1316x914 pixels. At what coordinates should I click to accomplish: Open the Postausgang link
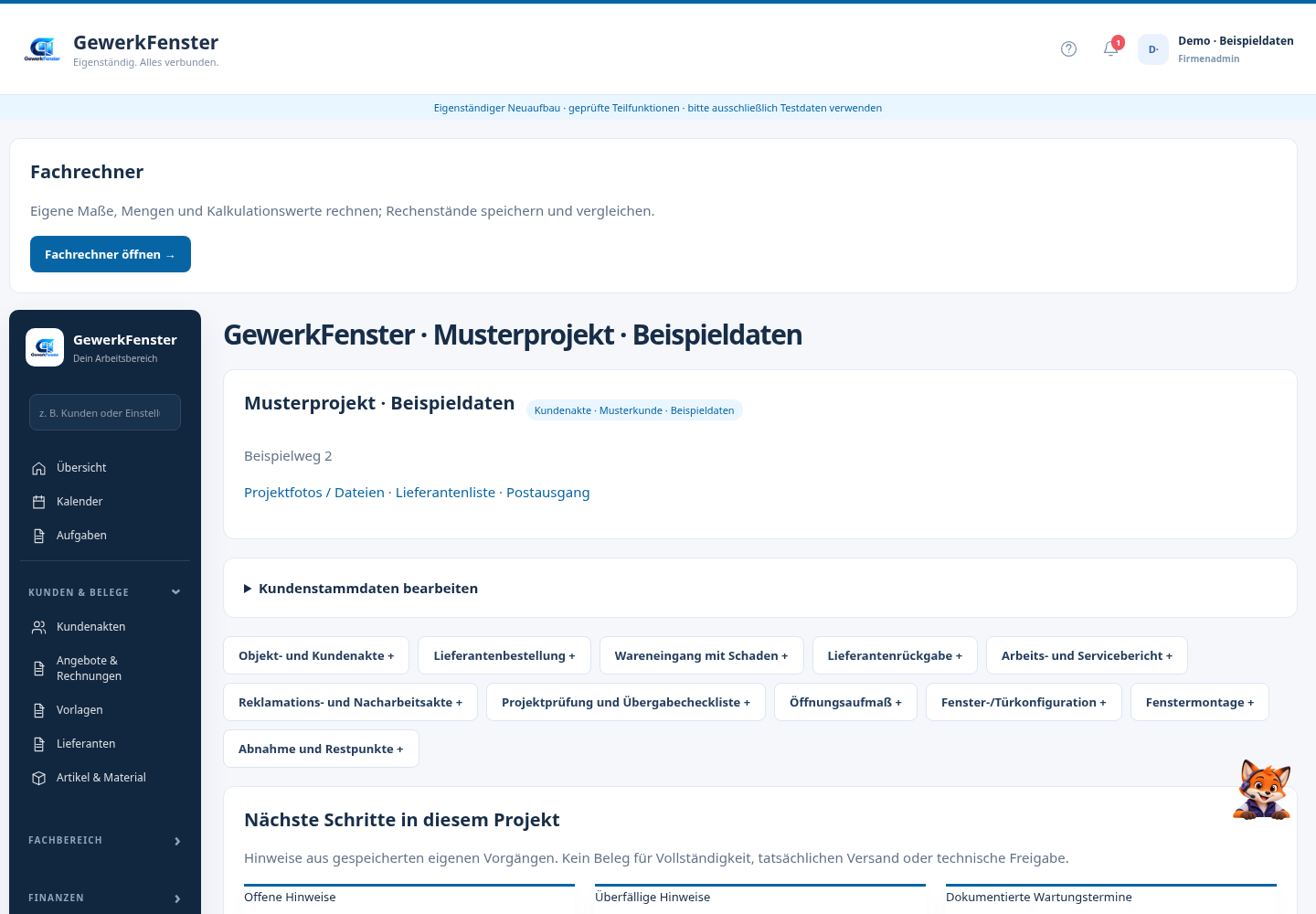[x=548, y=493]
